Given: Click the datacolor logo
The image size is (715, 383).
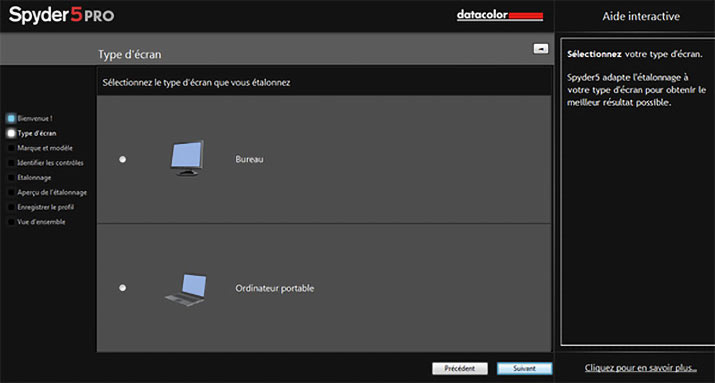Looking at the screenshot, I should (x=500, y=16).
